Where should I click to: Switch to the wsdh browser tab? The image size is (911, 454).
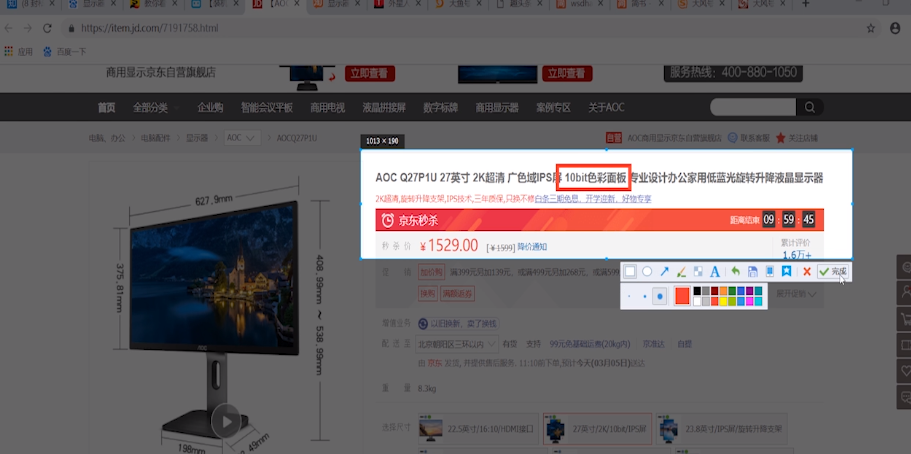578,5
